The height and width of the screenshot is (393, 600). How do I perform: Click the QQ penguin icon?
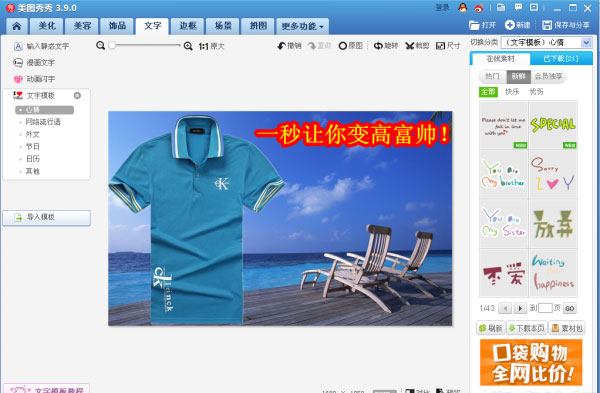click(x=463, y=7)
